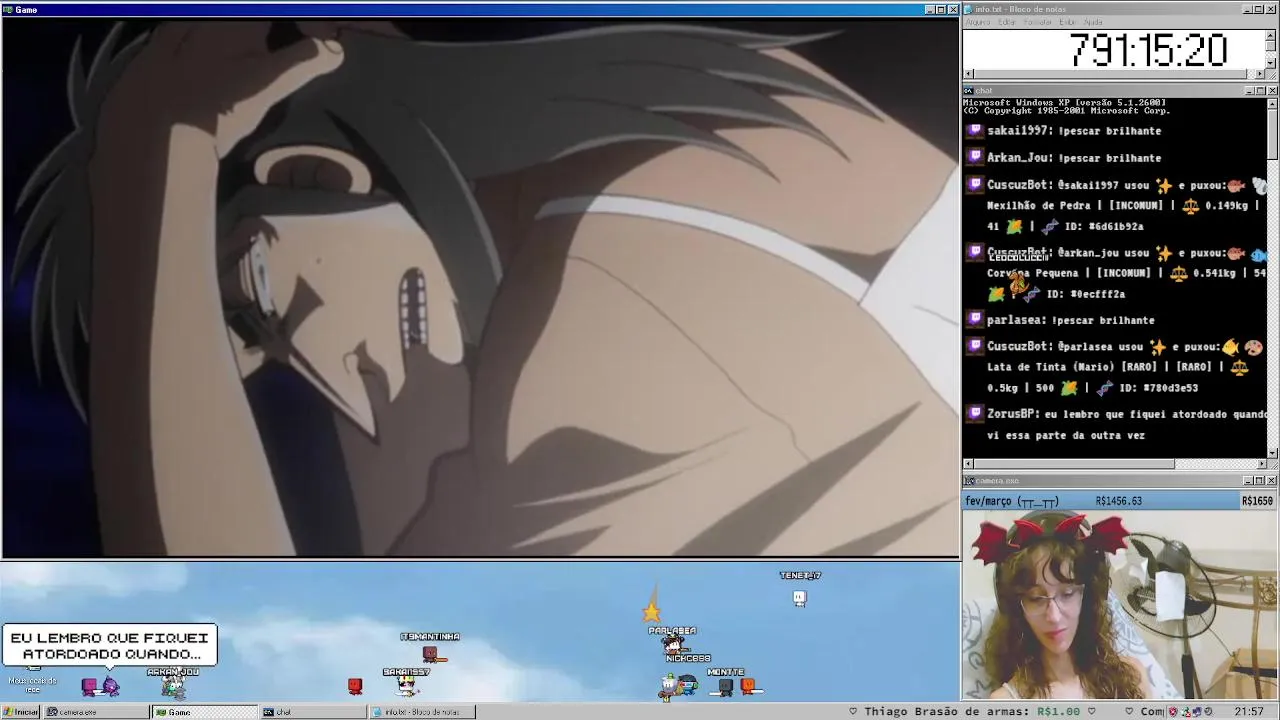Click the R$1650 goal amount
Viewport: 1280px width, 720px height.
coord(1257,501)
